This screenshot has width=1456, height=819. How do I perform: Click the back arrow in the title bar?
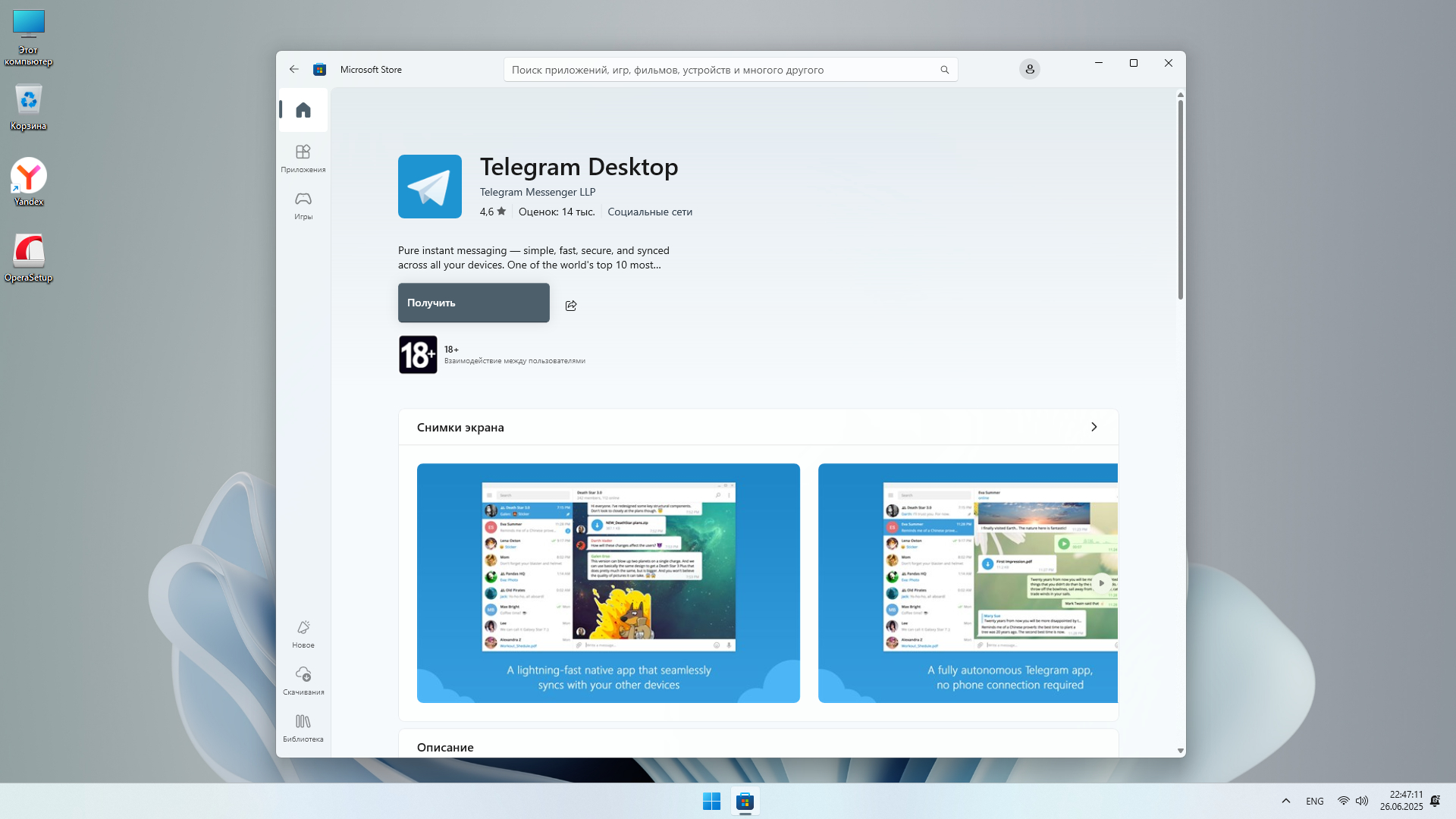294,70
